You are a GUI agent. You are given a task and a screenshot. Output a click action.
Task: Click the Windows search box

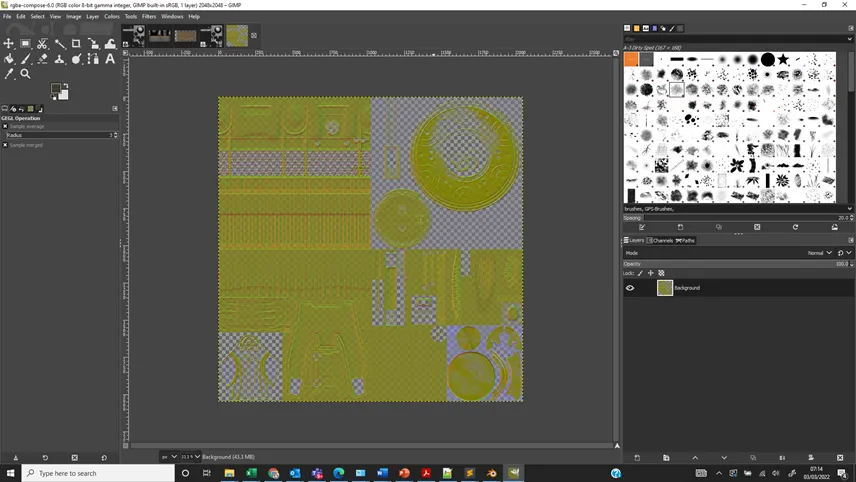point(98,473)
